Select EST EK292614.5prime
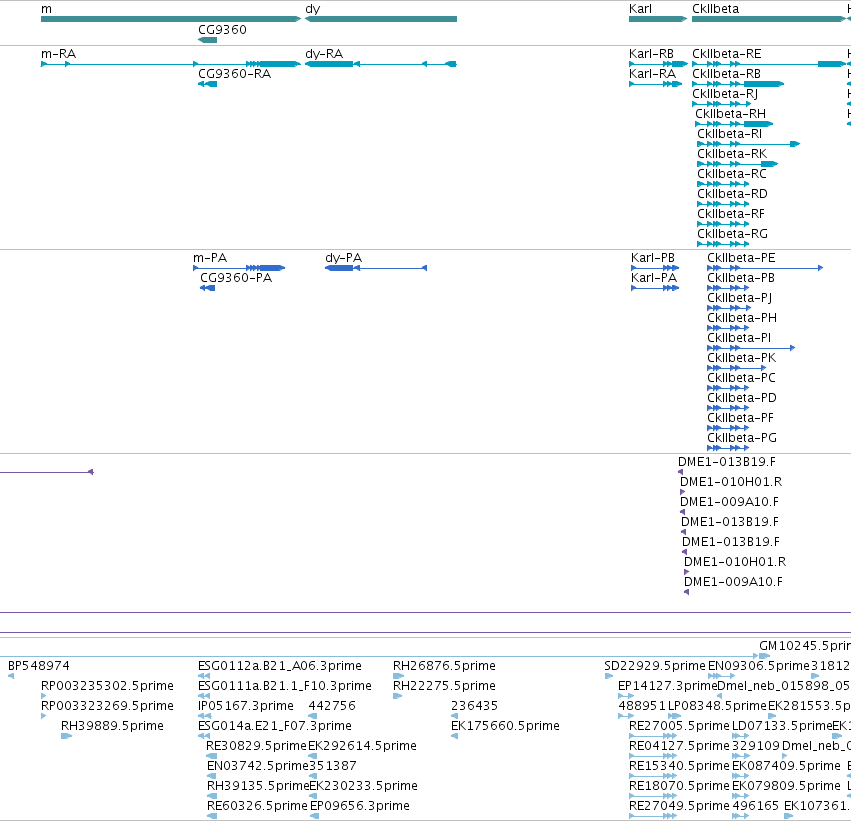 pyautogui.click(x=363, y=746)
